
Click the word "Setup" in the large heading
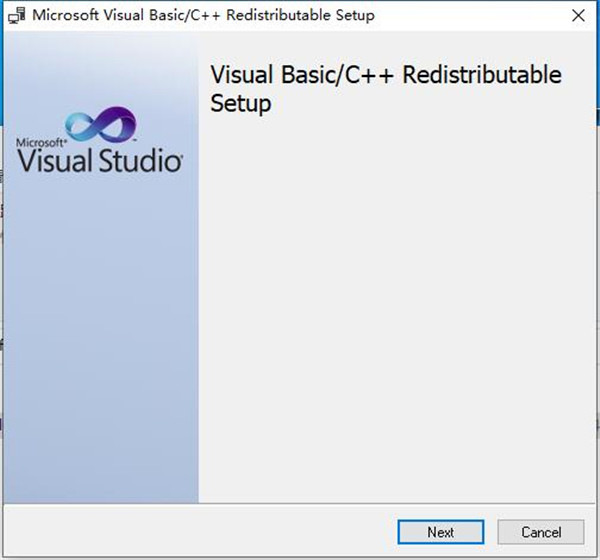pos(241,103)
